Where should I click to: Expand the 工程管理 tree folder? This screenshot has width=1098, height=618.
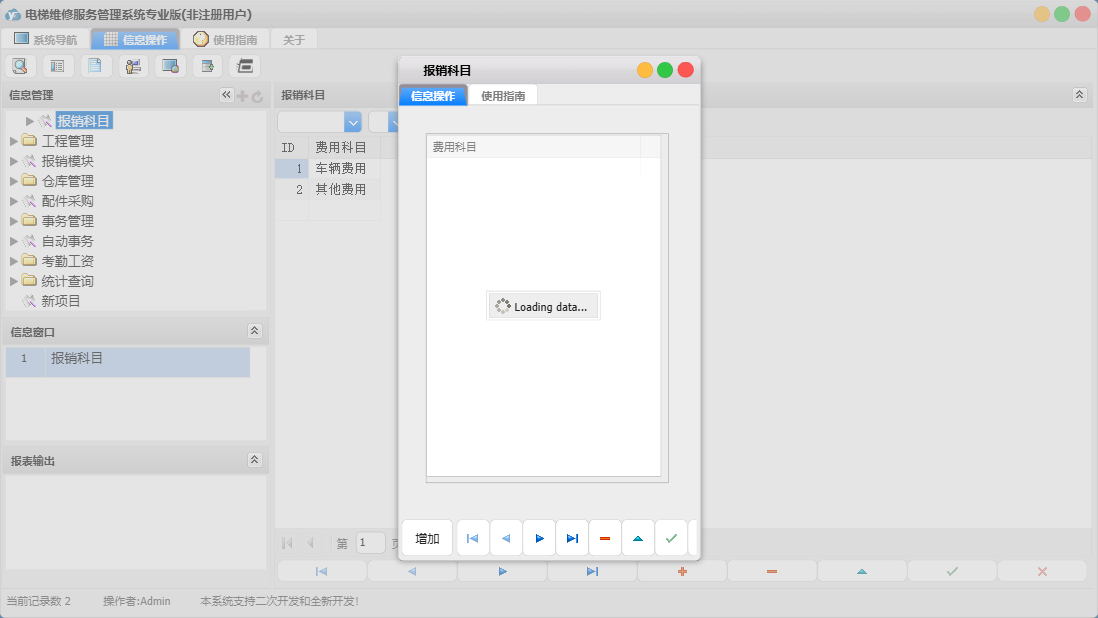(14, 141)
